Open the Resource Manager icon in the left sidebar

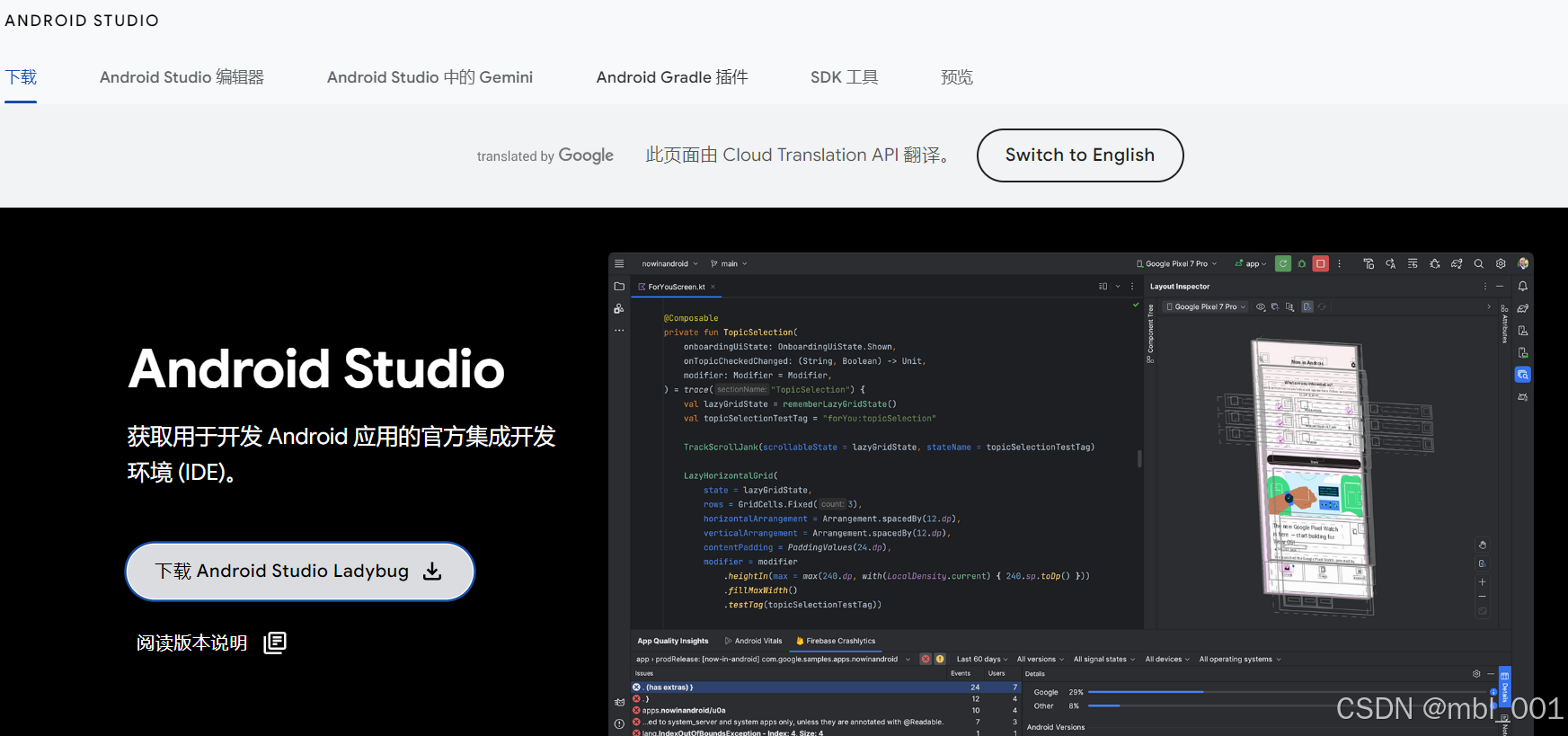pos(619,308)
